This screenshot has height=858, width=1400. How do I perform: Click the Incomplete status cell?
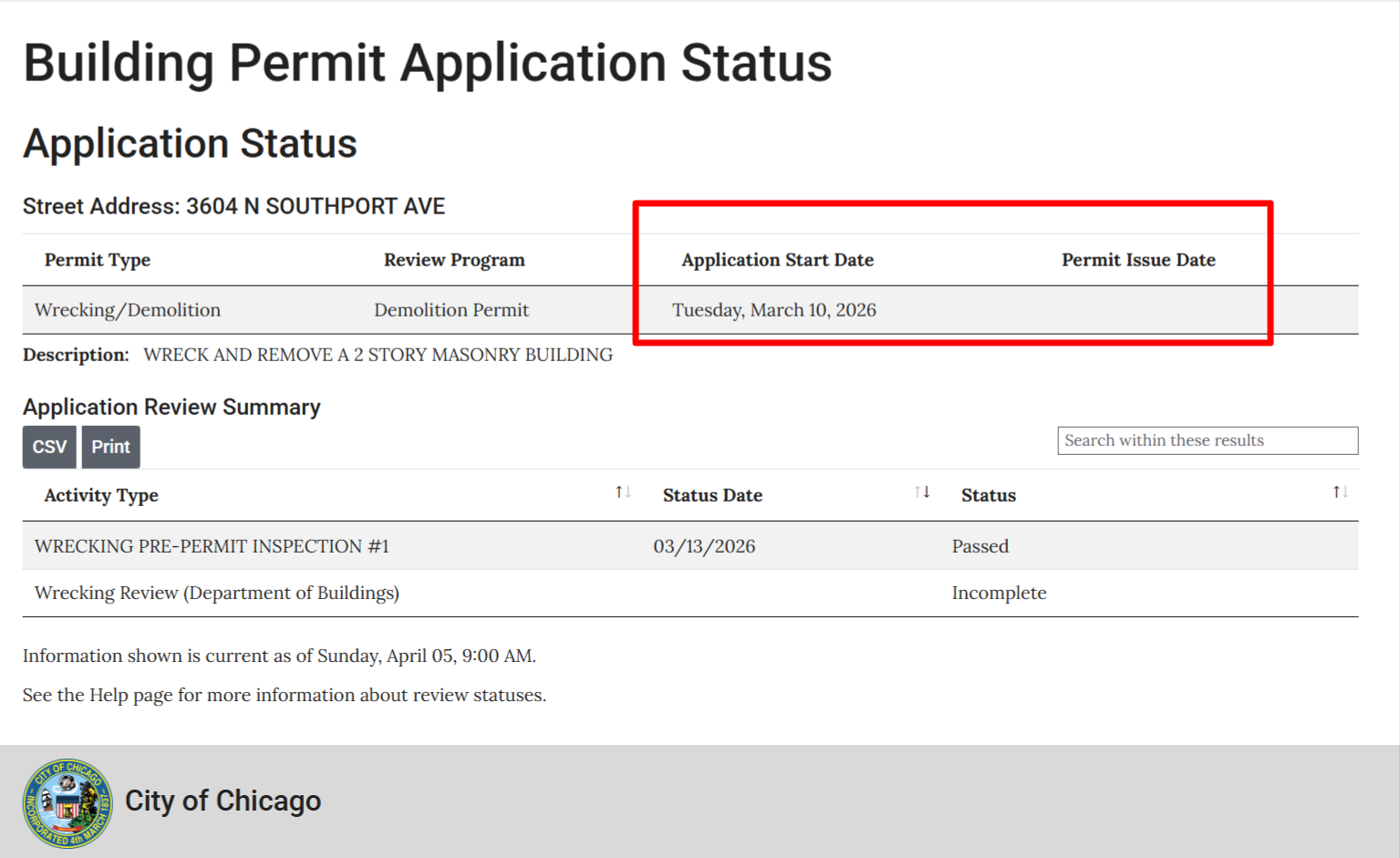click(999, 593)
